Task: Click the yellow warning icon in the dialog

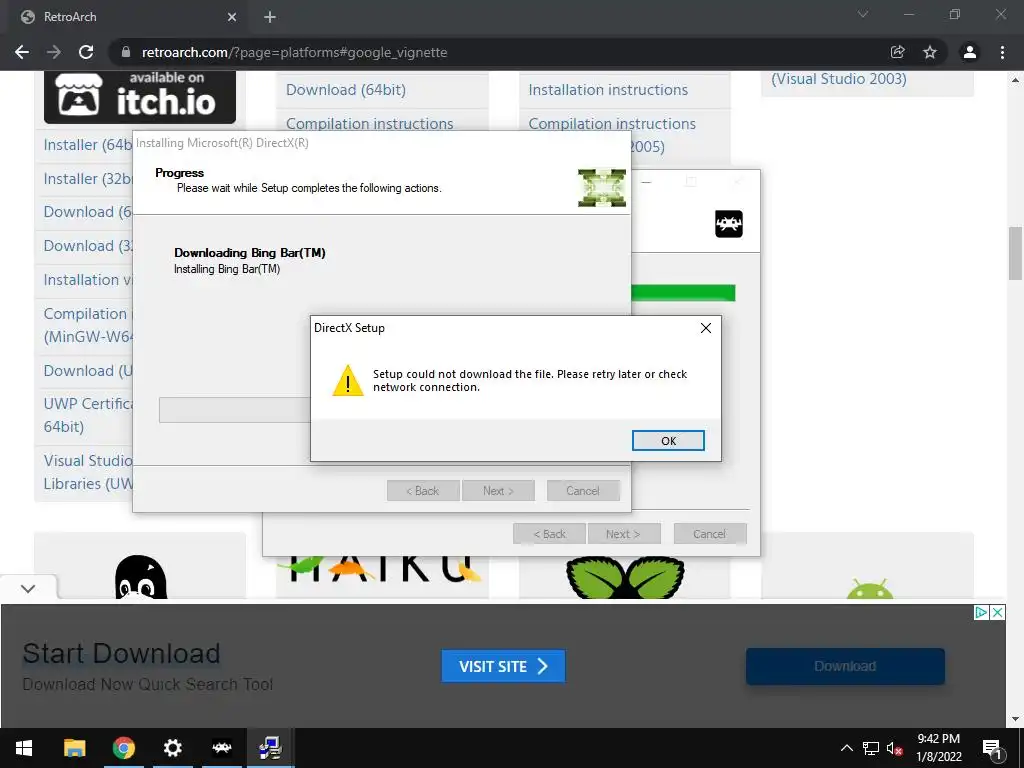Action: 347,381
